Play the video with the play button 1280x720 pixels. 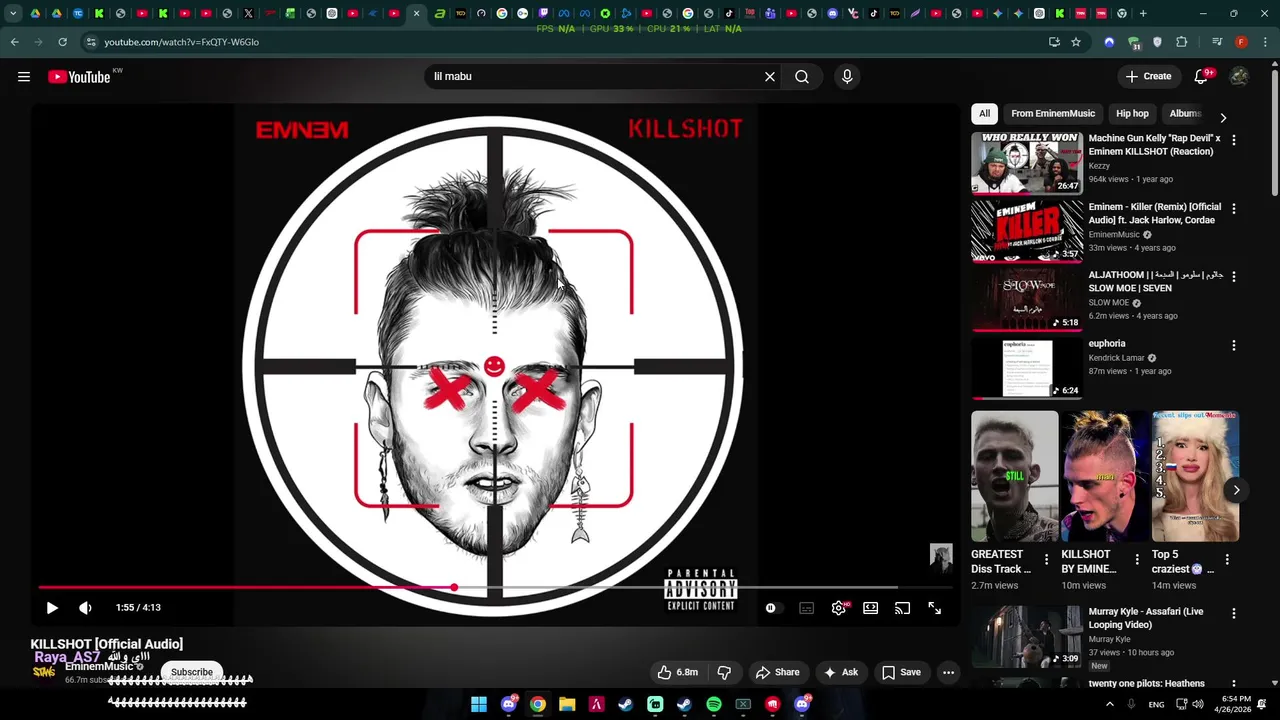(52, 608)
